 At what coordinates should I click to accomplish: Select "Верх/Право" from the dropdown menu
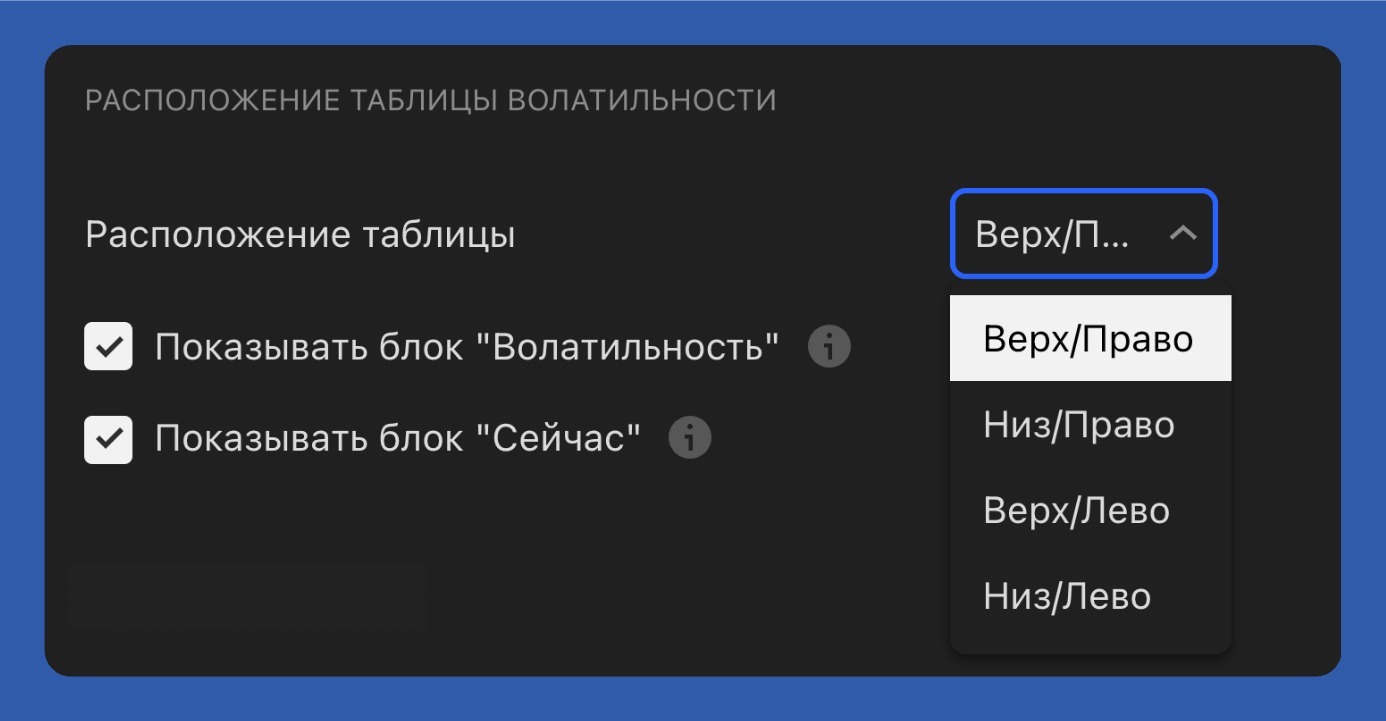click(x=1090, y=338)
